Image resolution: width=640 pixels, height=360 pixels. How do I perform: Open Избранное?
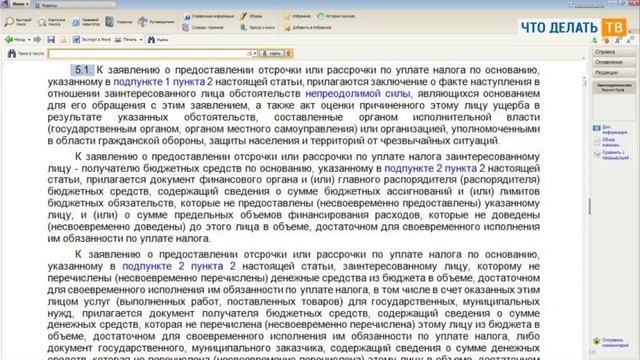(297, 16)
